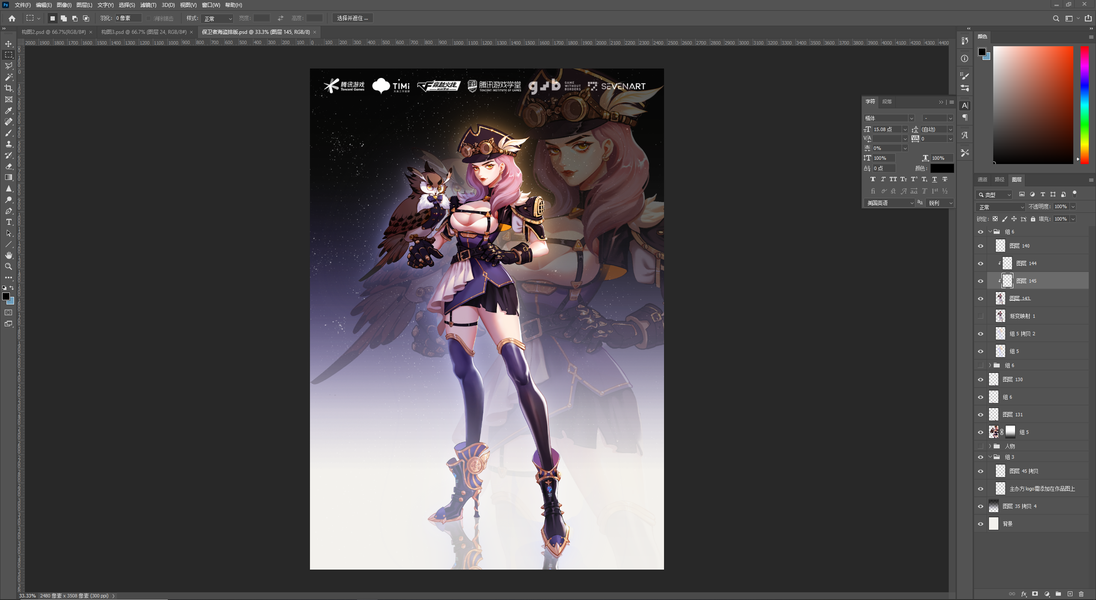
Task: Click the 羽化 feather input field
Action: (x=128, y=18)
